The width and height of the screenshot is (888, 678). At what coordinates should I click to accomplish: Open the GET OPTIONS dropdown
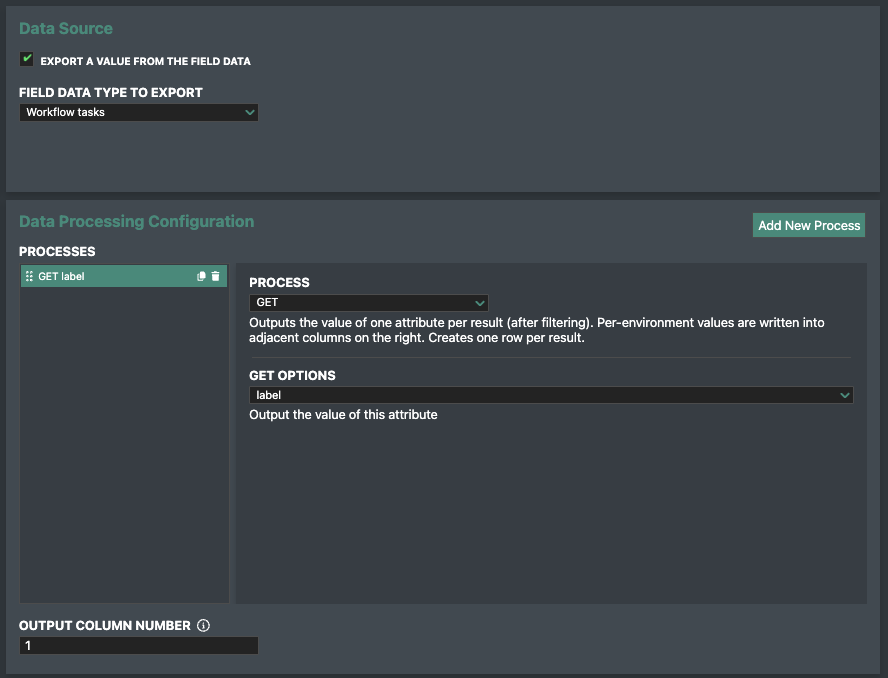pos(550,395)
